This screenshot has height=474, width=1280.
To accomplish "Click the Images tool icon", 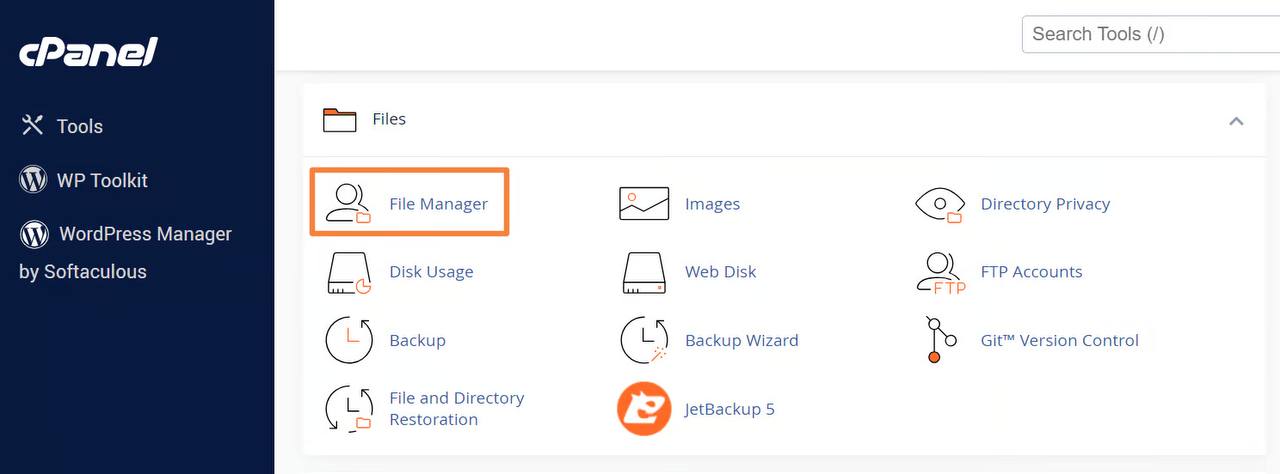I will pyautogui.click(x=644, y=203).
